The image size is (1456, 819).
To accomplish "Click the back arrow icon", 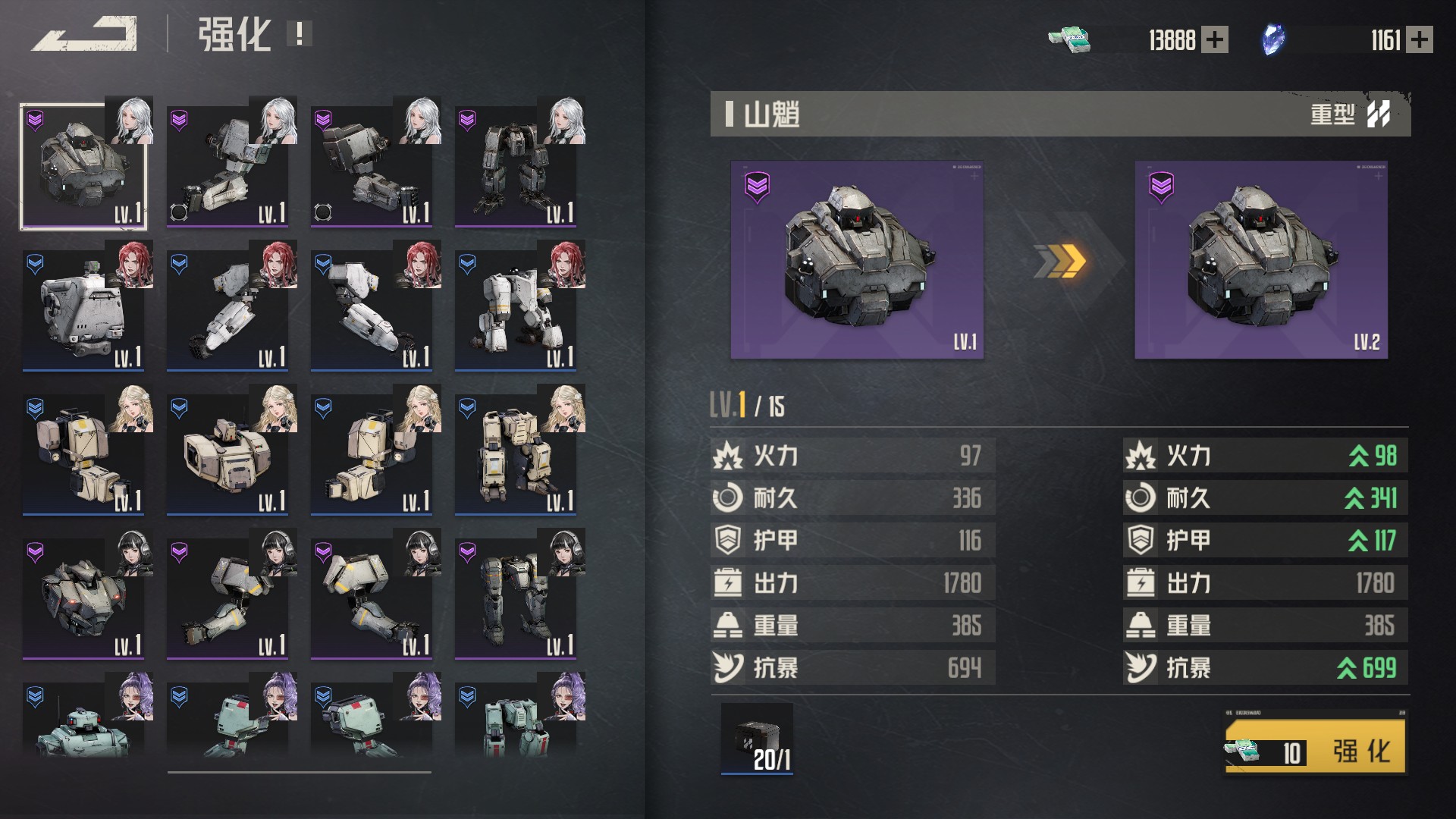I will pyautogui.click(x=84, y=34).
